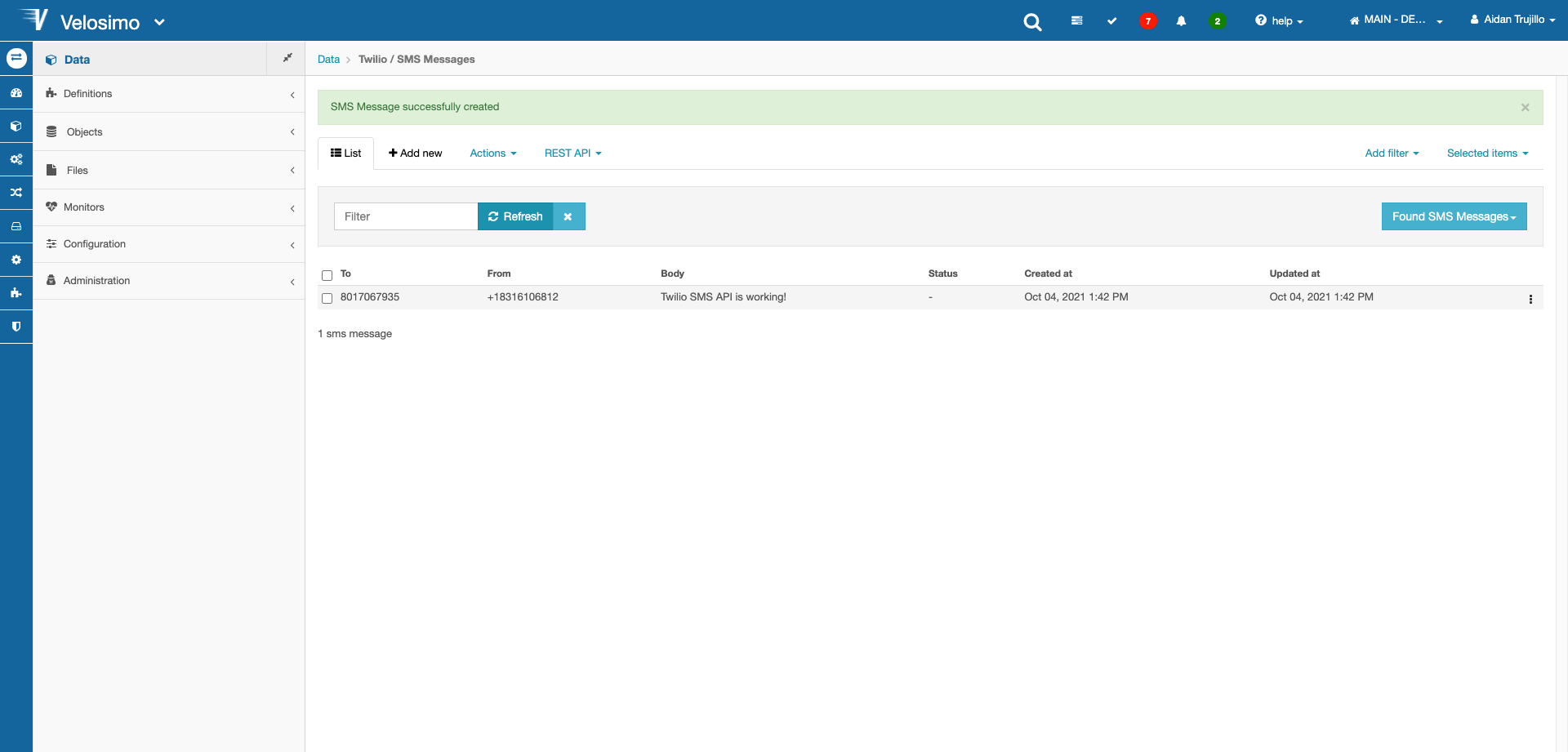Open the Actions dropdown

tap(493, 154)
